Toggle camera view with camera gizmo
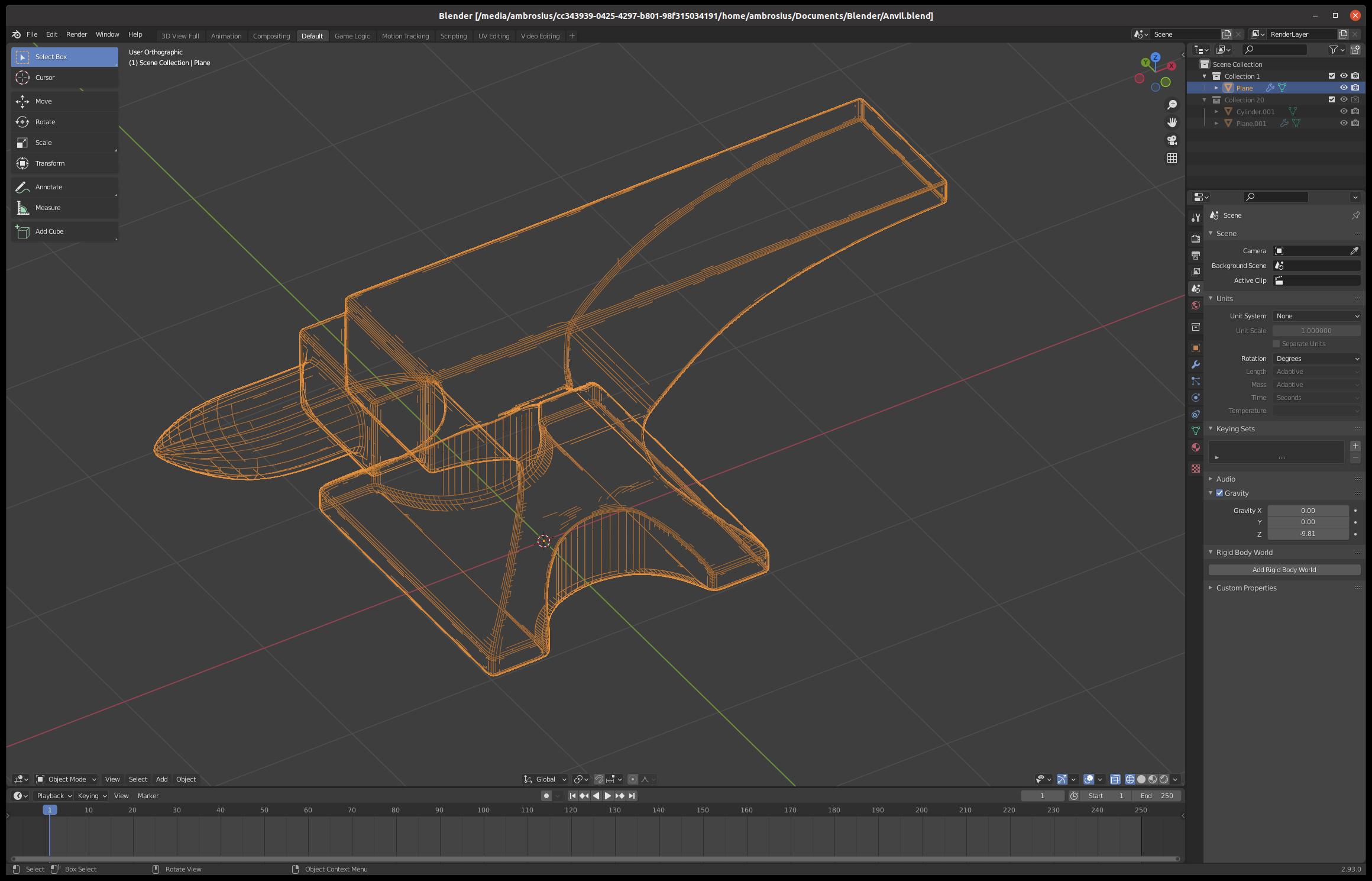 tap(1172, 140)
